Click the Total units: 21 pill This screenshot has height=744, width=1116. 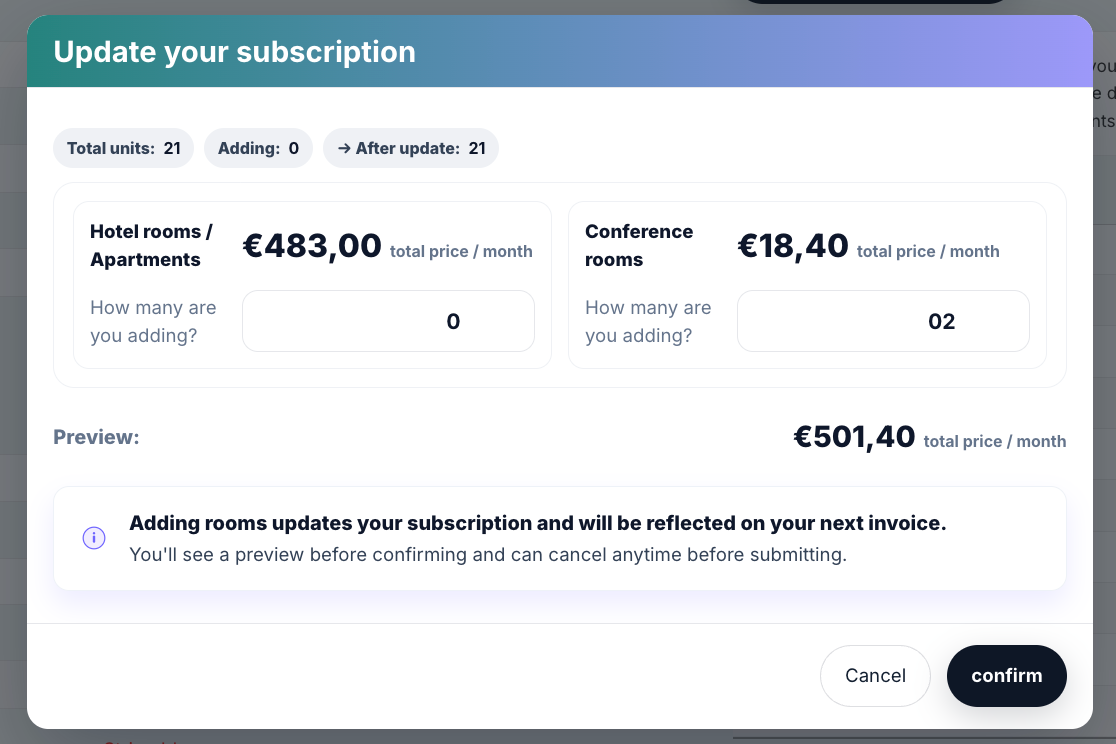pyautogui.click(x=123, y=149)
